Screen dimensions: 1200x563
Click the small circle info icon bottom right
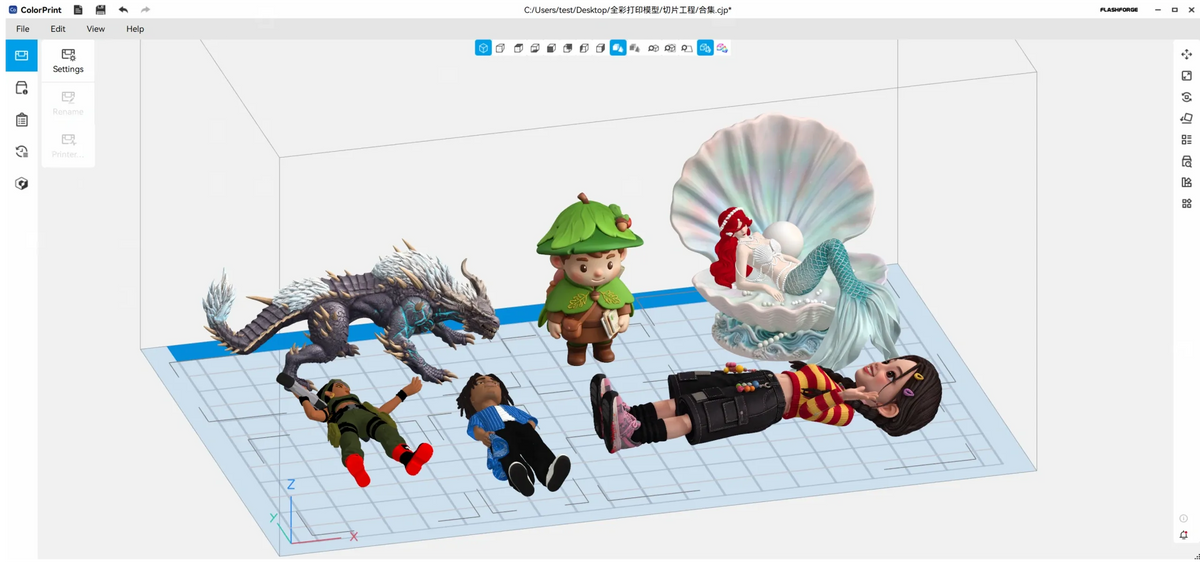point(1184,518)
